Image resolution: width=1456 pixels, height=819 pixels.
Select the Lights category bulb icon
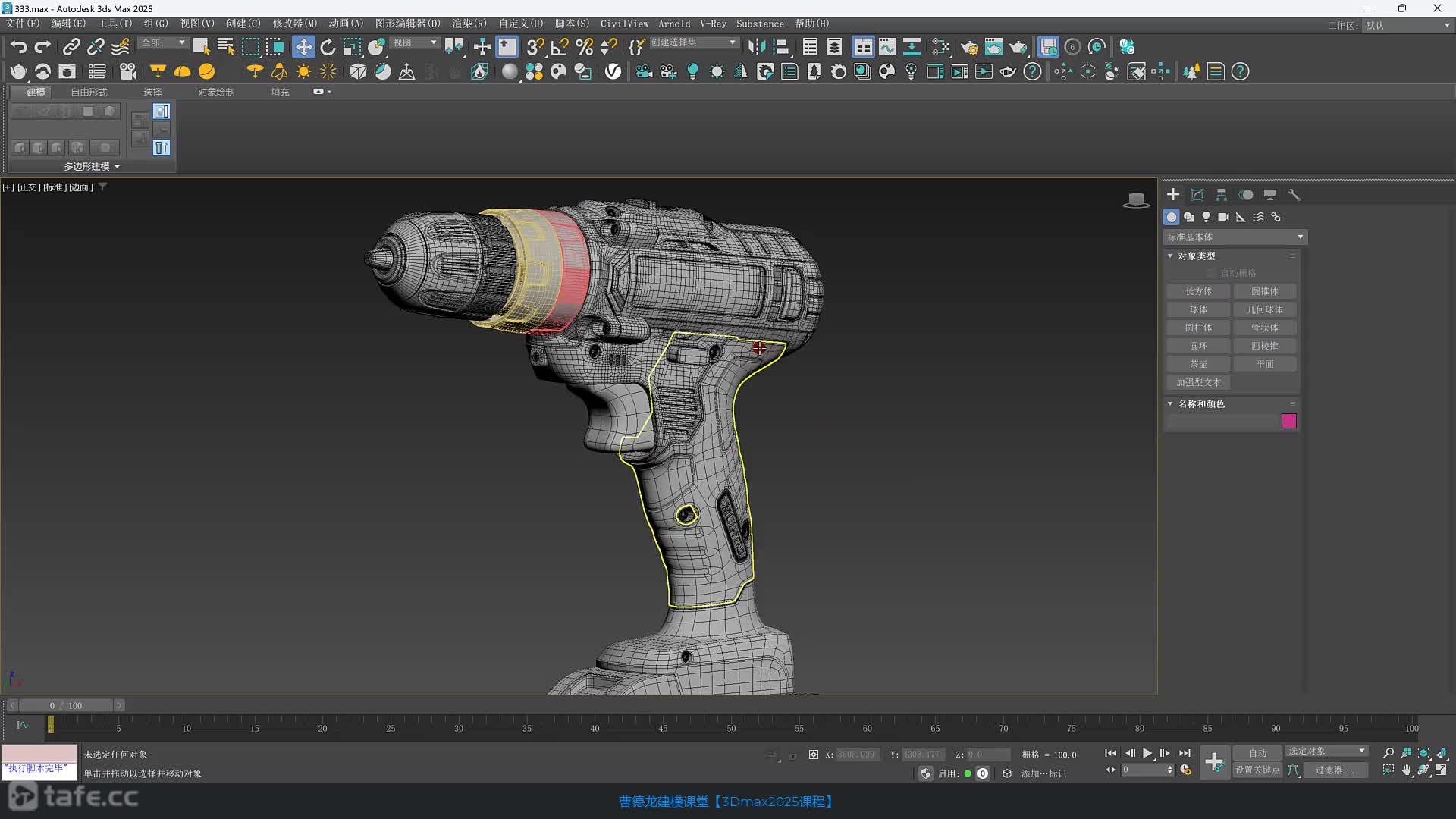click(1206, 217)
